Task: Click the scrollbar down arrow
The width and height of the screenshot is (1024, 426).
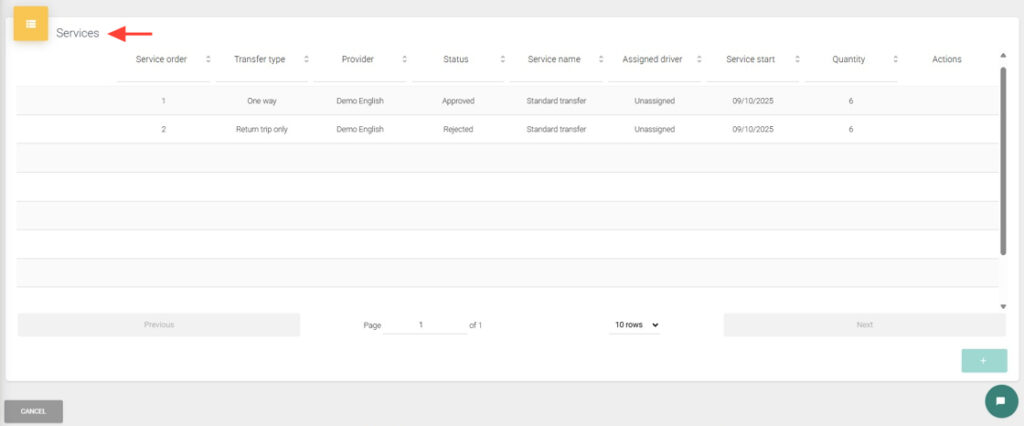Action: (1003, 306)
